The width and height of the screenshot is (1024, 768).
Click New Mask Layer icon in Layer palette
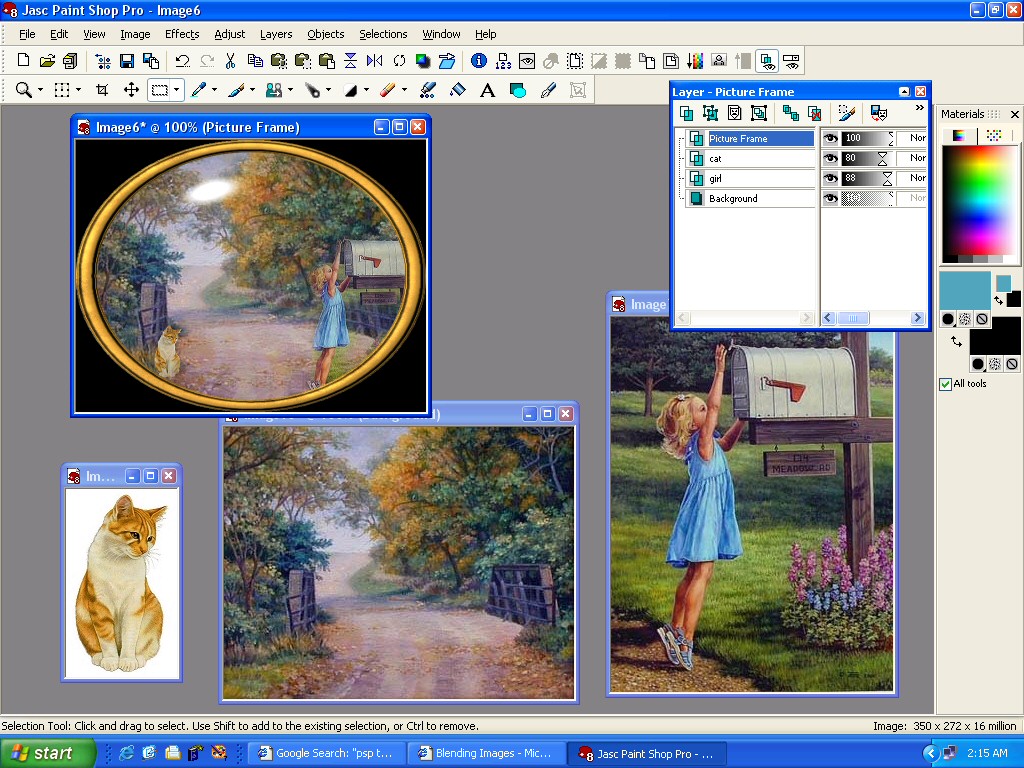[734, 113]
